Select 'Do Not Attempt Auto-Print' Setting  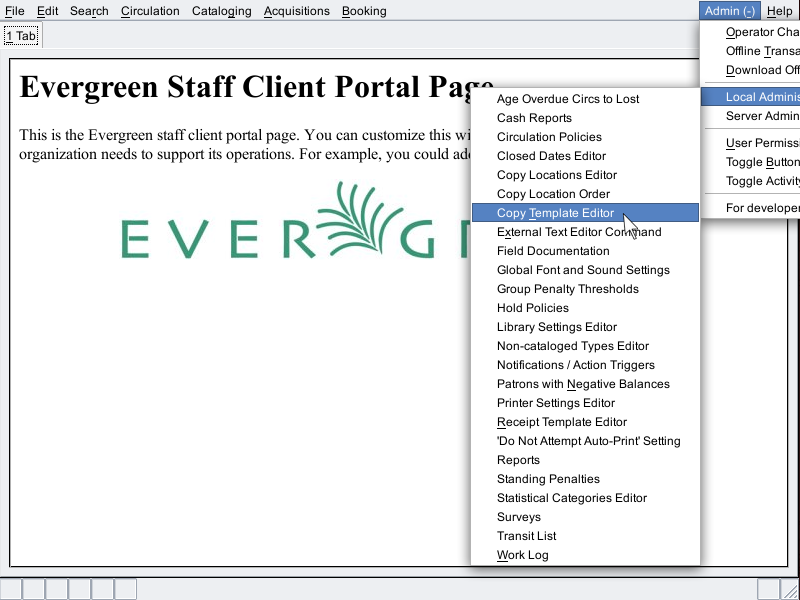(585, 441)
